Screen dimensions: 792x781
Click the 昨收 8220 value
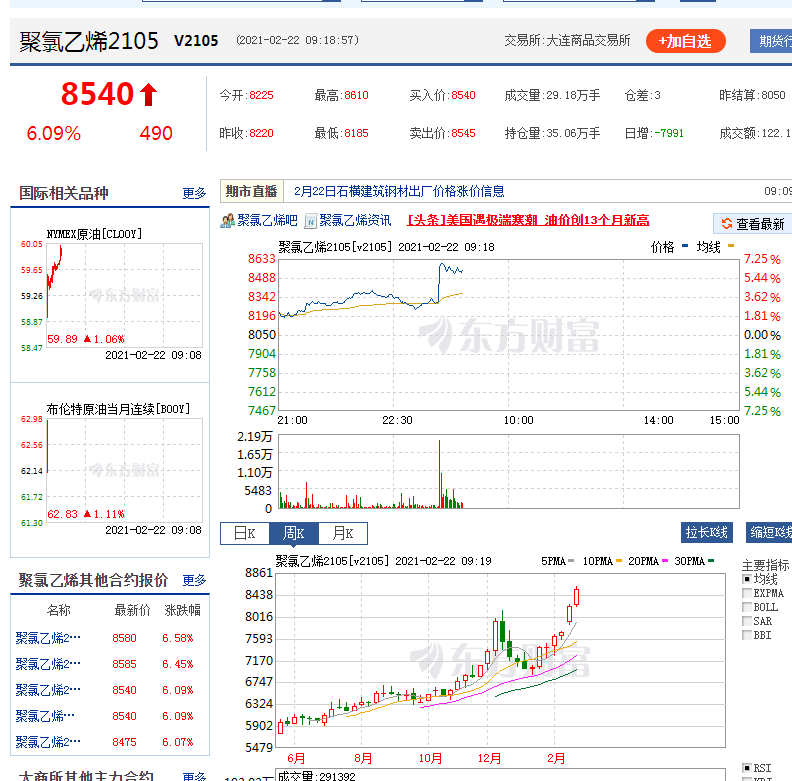261,133
